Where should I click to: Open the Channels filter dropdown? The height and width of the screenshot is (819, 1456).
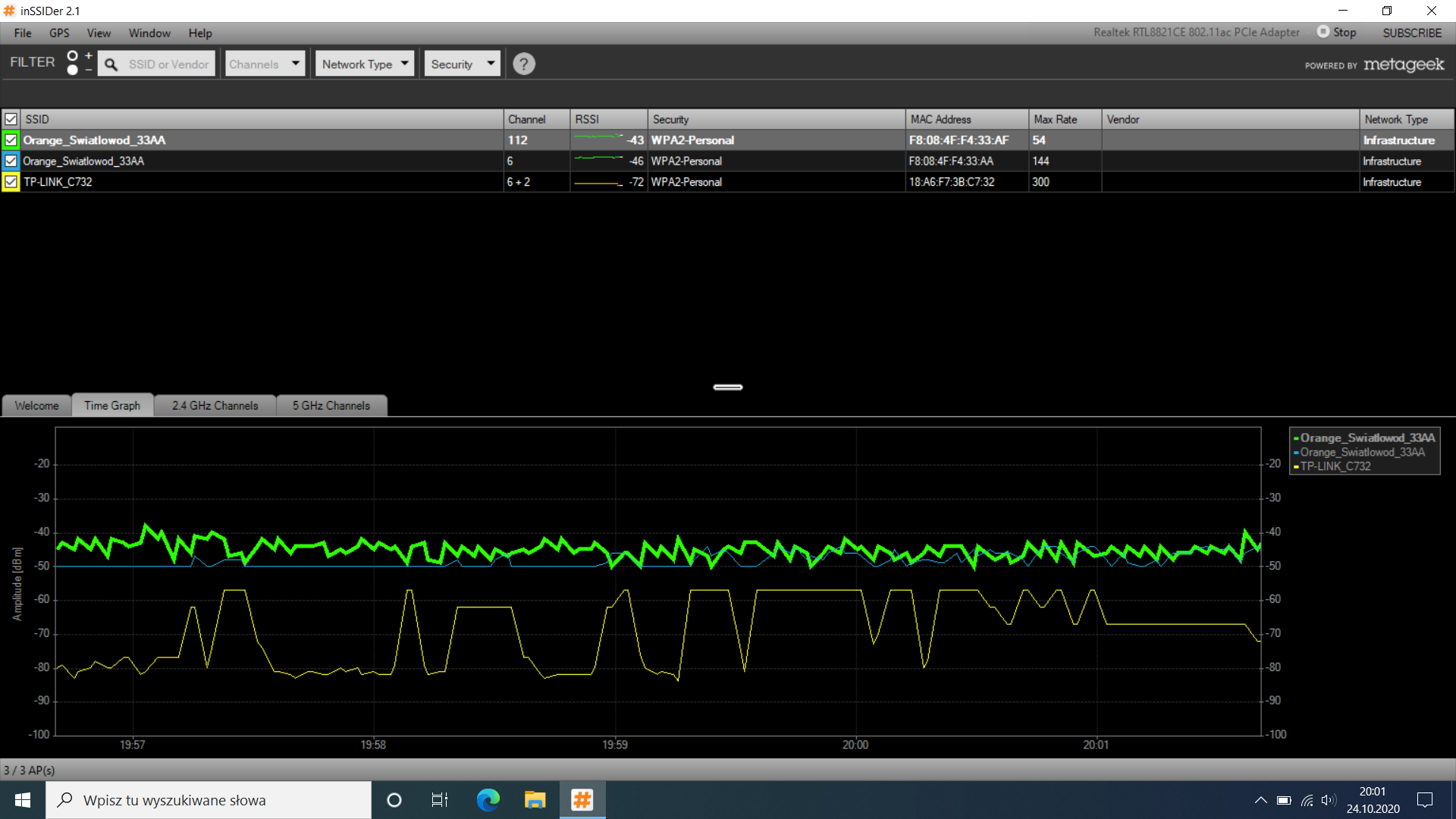coord(265,64)
